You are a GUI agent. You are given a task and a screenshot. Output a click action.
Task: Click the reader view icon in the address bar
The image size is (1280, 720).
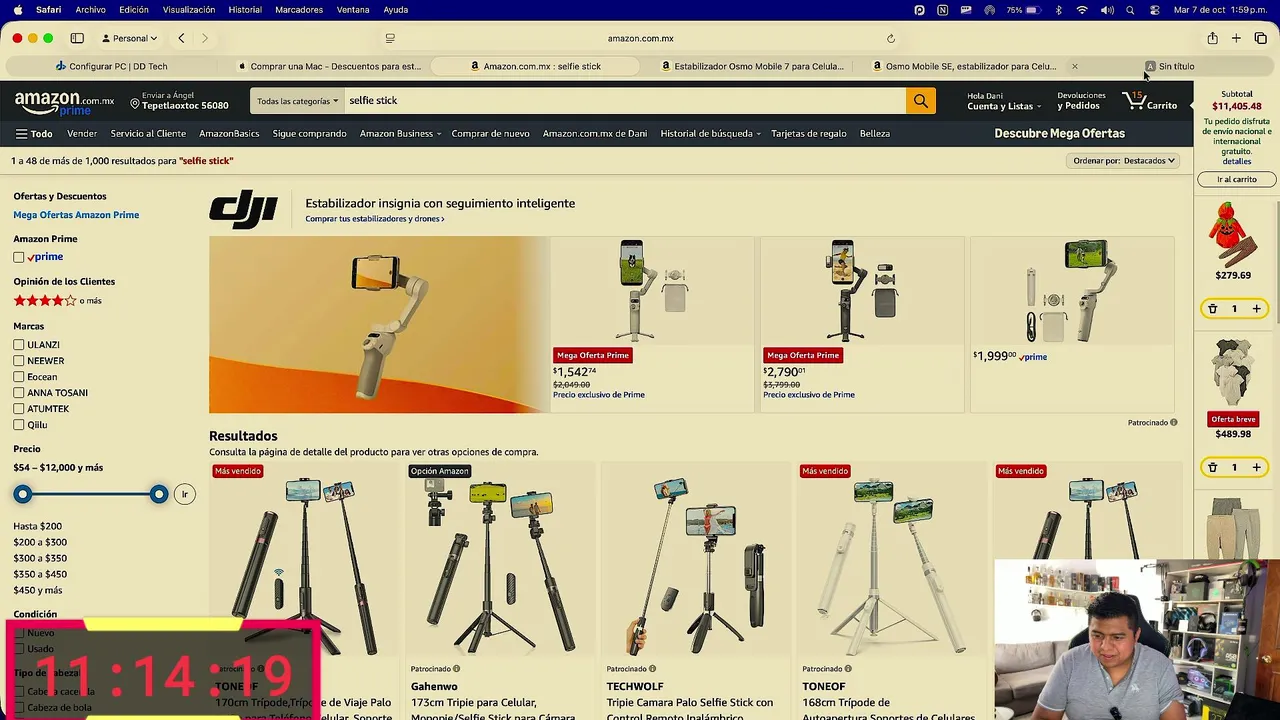pyautogui.click(x=390, y=39)
